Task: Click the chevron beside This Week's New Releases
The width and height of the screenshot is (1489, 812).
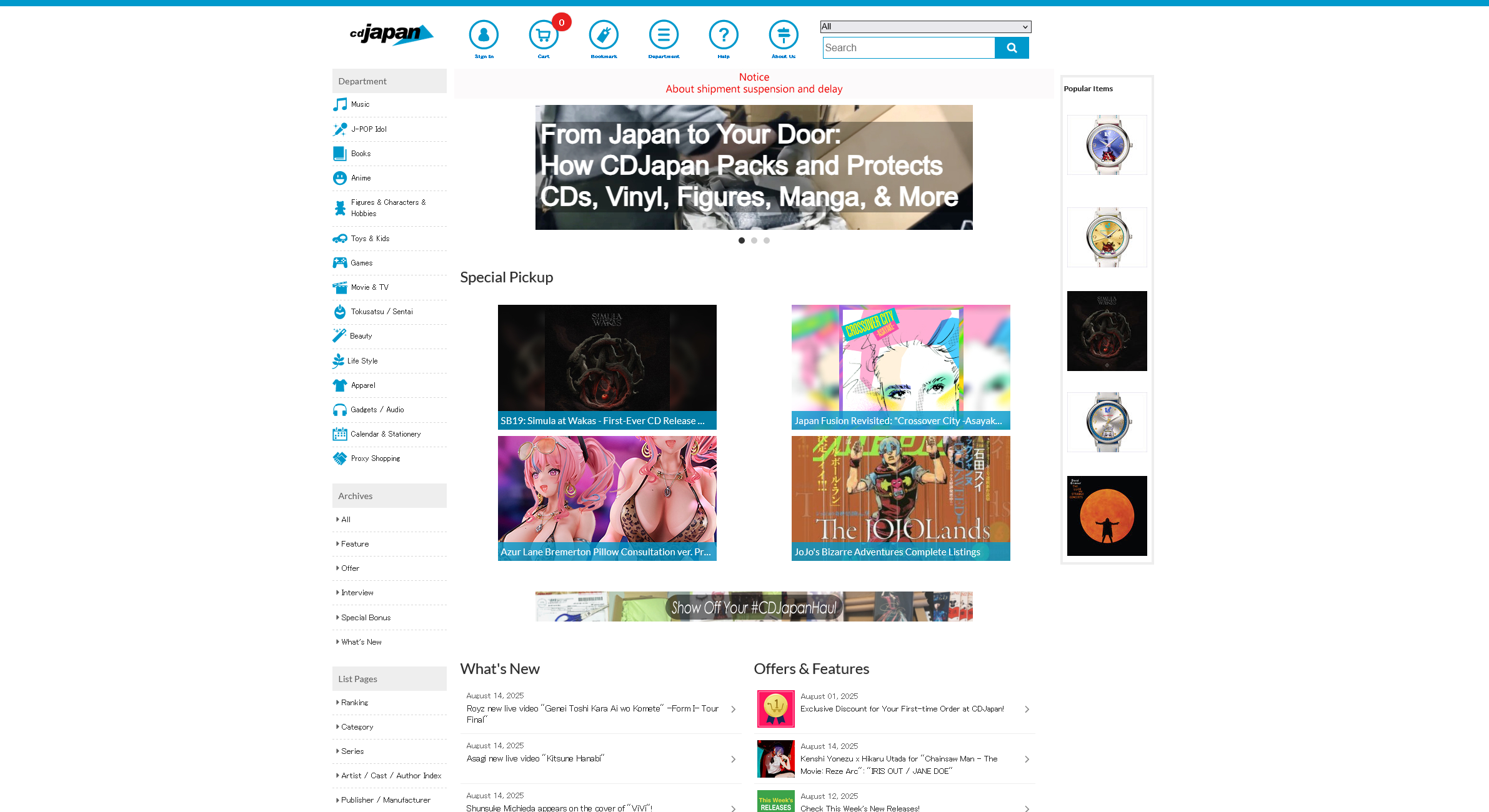Action: tap(1027, 808)
